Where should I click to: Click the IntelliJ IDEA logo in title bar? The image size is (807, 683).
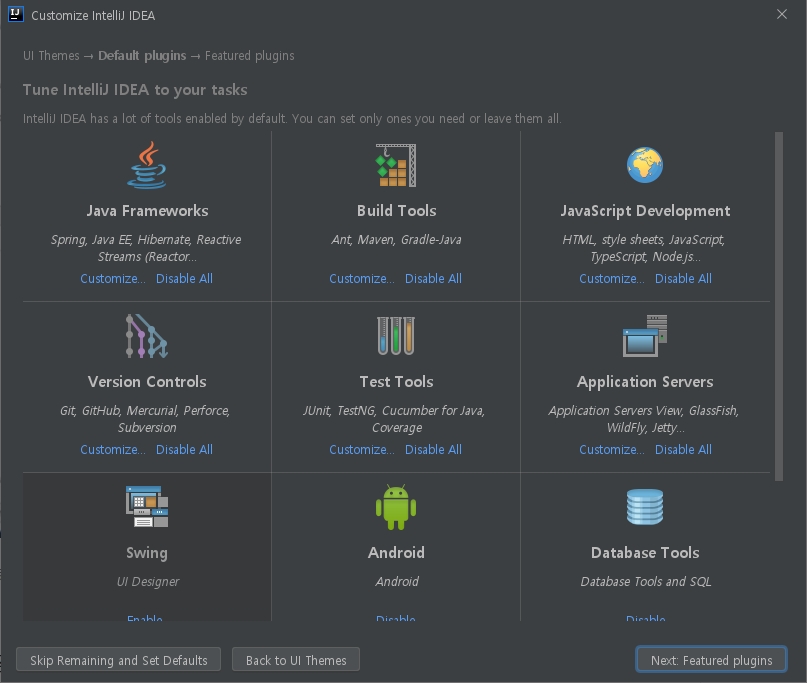pyautogui.click(x=16, y=14)
